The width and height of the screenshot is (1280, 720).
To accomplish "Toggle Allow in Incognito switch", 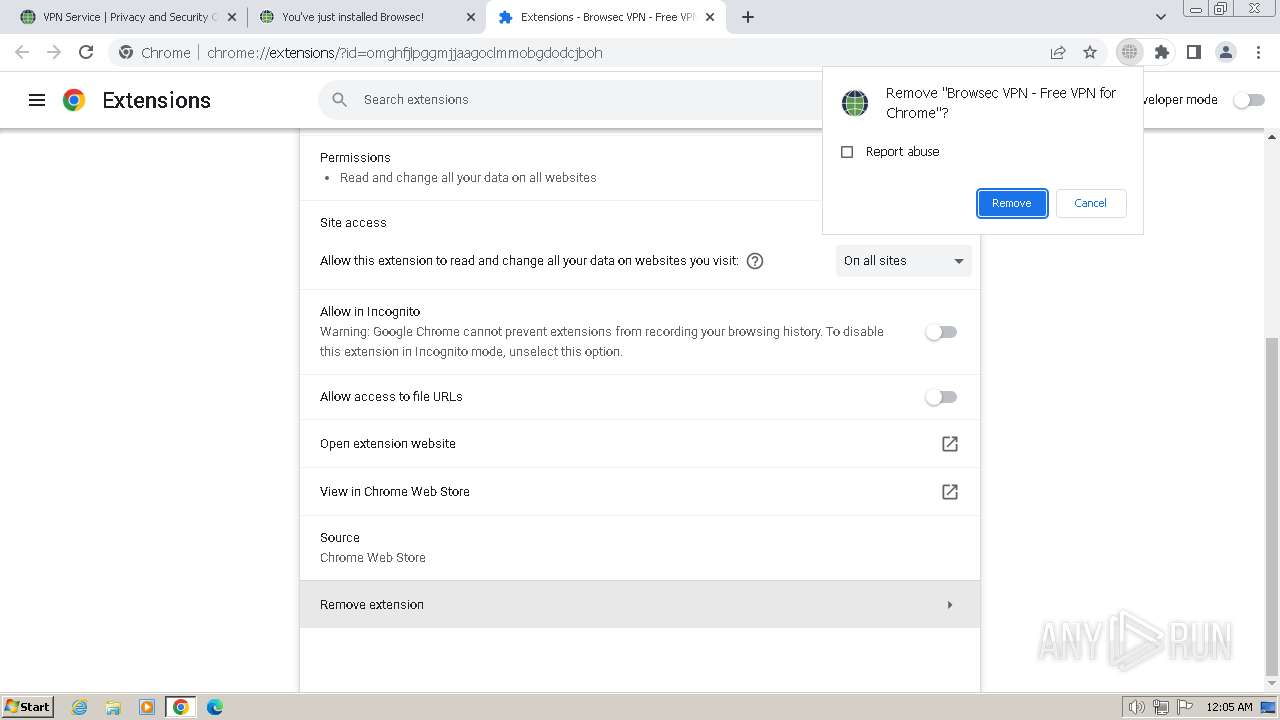I will tap(941, 332).
